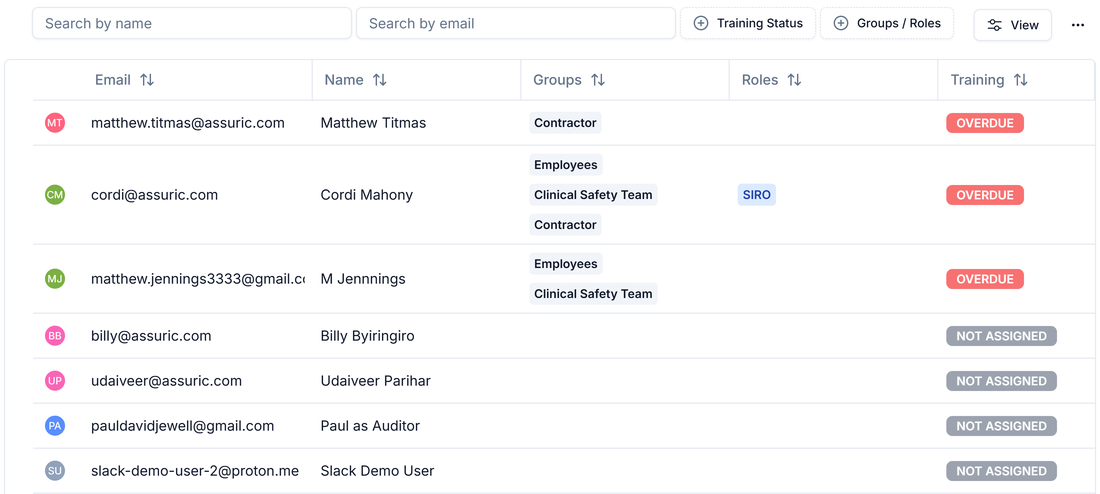
Task: Select email udaiveer@assuric.com
Action: click(x=166, y=381)
